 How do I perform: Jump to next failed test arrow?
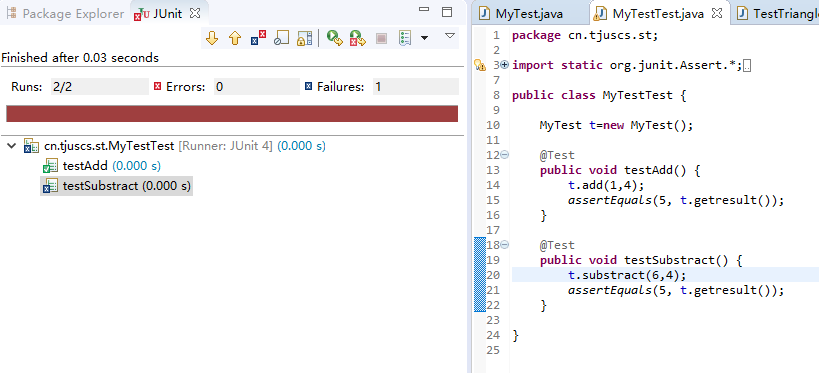(212, 38)
